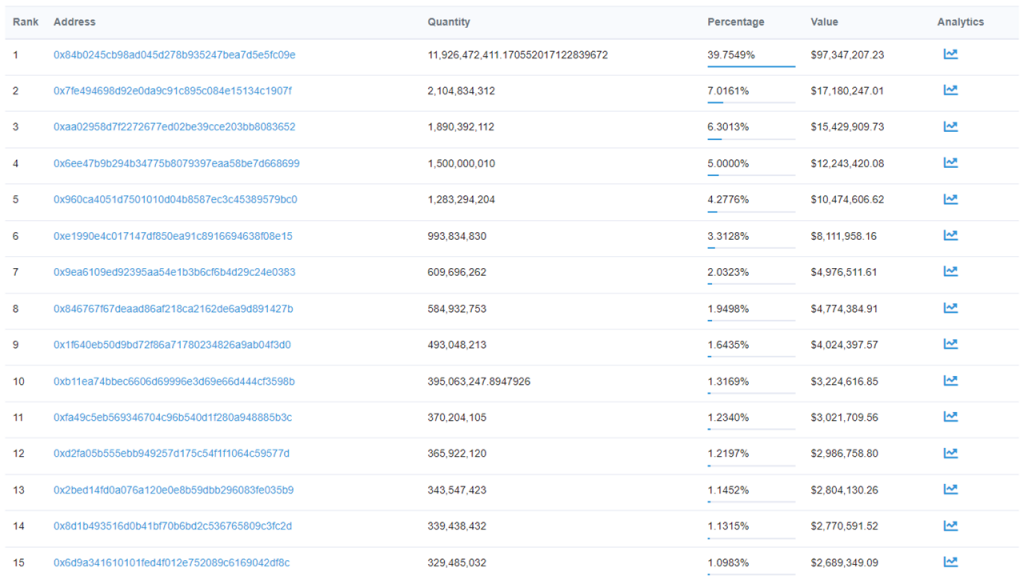The width and height of the screenshot is (1024, 576).
Task: Select value $10,474,606.62
Action: 847,199
